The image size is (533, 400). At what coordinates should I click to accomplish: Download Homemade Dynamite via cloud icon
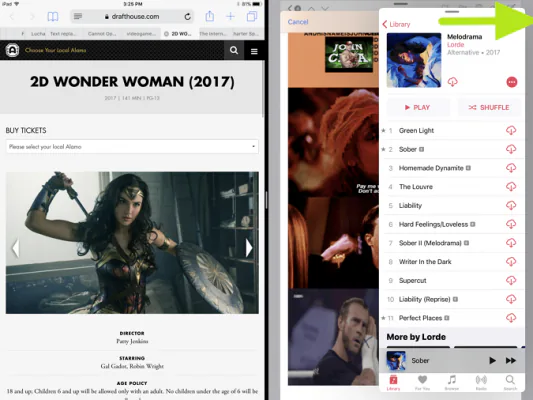511,168
